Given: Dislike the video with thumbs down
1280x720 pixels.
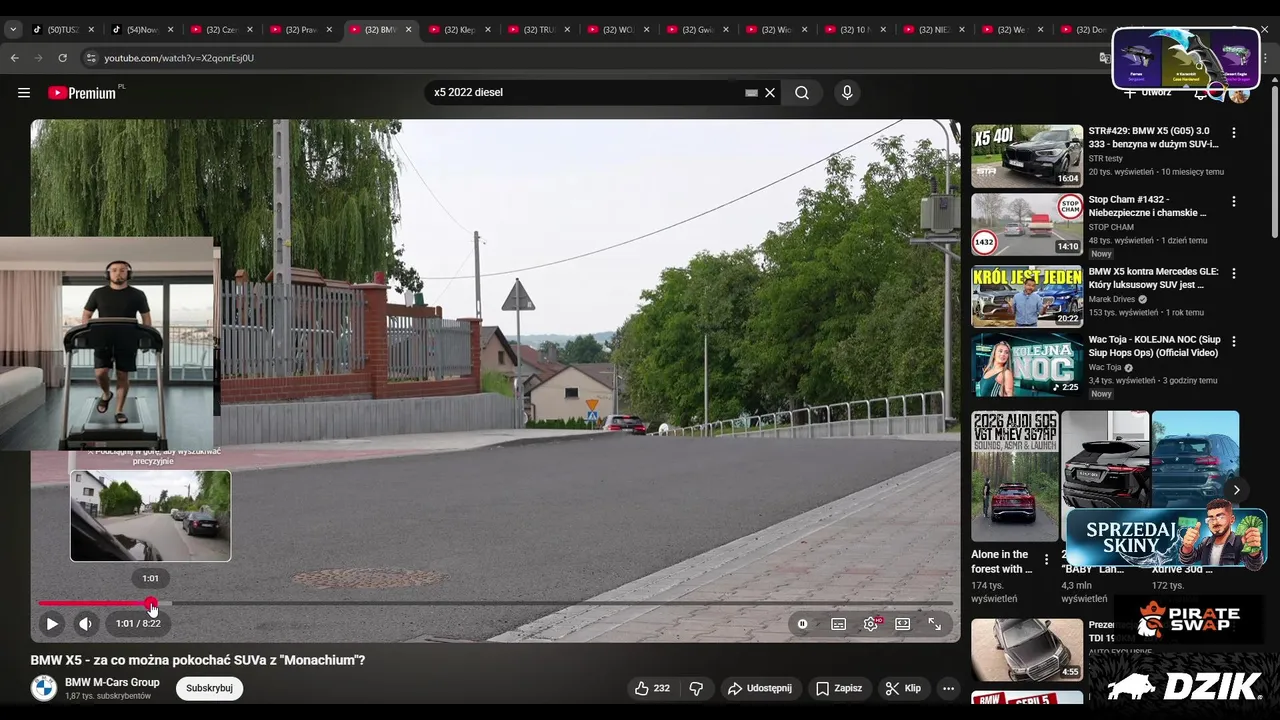Looking at the screenshot, I should click(696, 688).
